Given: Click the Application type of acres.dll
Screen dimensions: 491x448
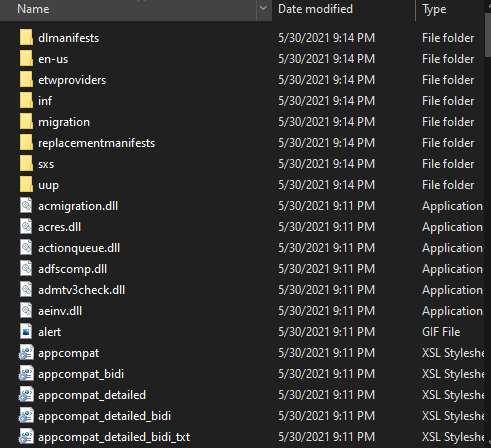Looking at the screenshot, I should point(452,227).
